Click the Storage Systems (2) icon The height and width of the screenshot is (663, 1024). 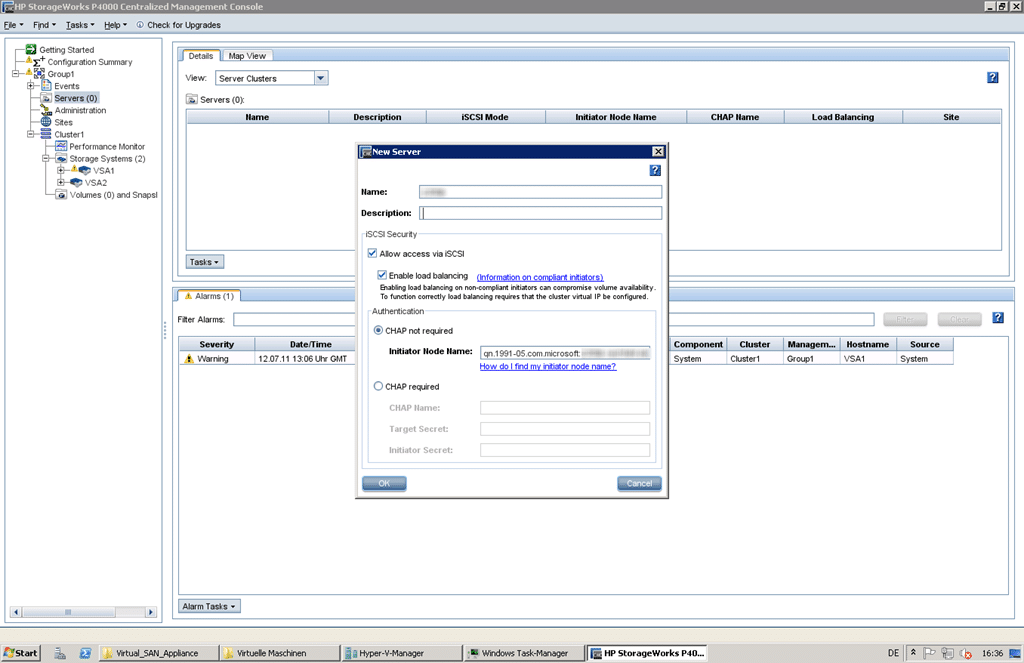(x=61, y=159)
